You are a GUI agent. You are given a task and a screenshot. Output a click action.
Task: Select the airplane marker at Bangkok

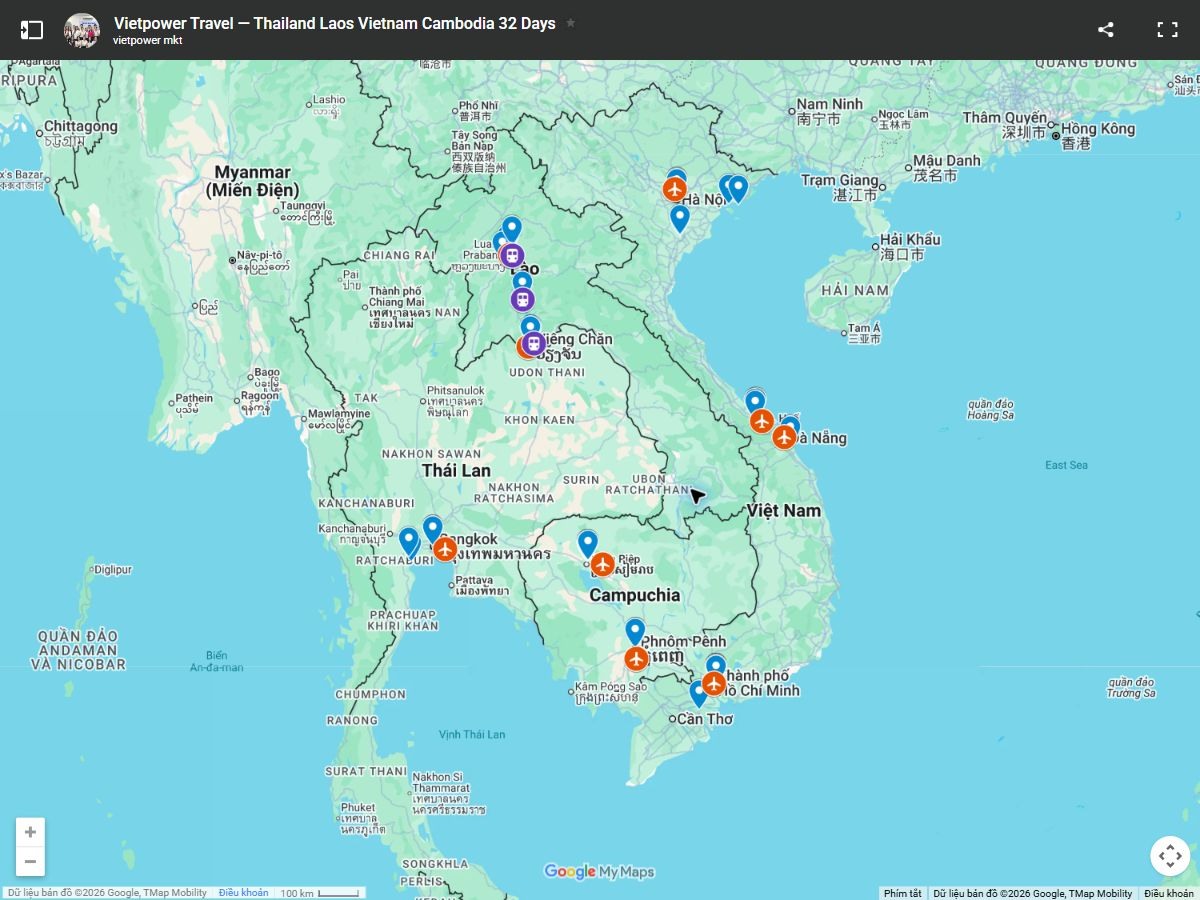tap(445, 549)
